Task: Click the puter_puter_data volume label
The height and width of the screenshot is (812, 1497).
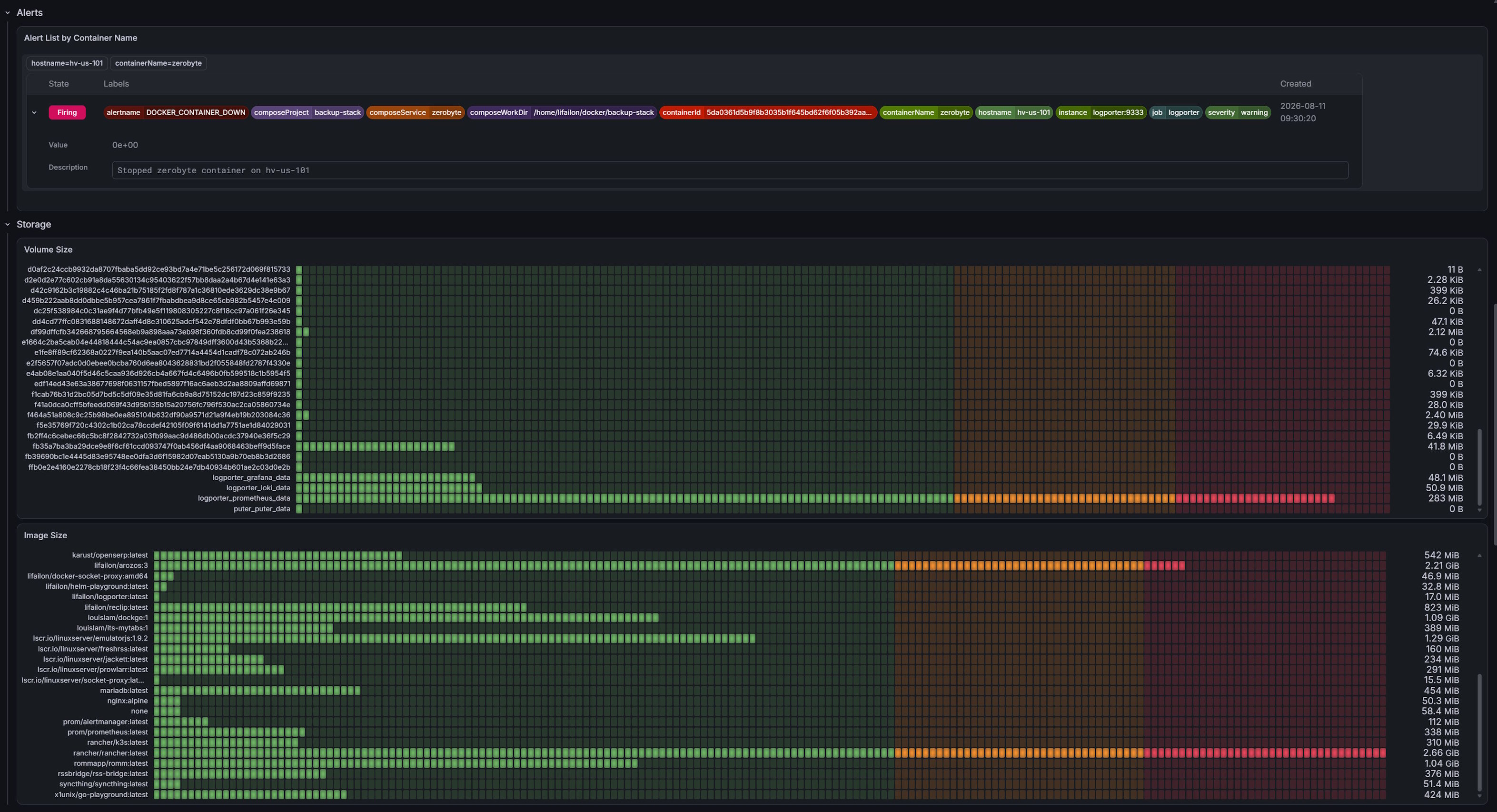Action: tap(261, 509)
